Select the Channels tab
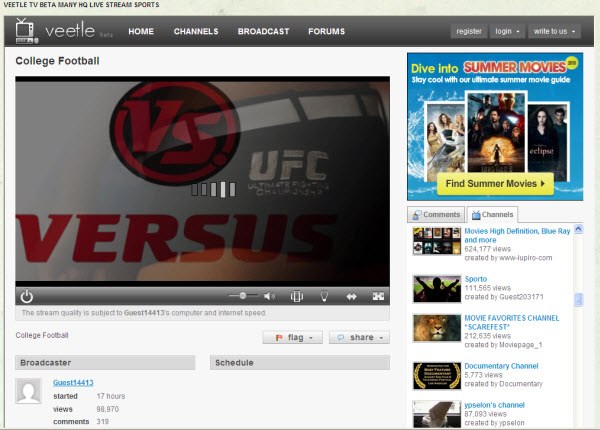 [492, 215]
